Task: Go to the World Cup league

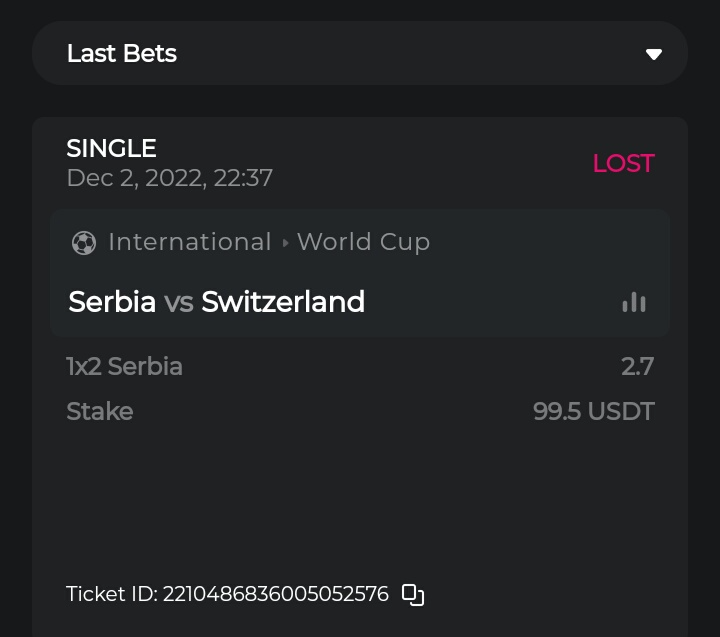Action: coord(363,242)
